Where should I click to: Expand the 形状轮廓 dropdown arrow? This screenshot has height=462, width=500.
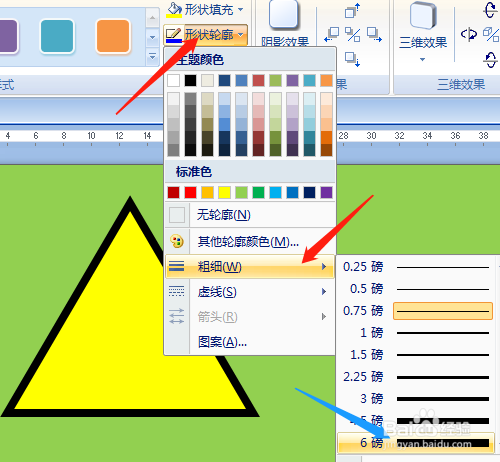click(x=241, y=34)
